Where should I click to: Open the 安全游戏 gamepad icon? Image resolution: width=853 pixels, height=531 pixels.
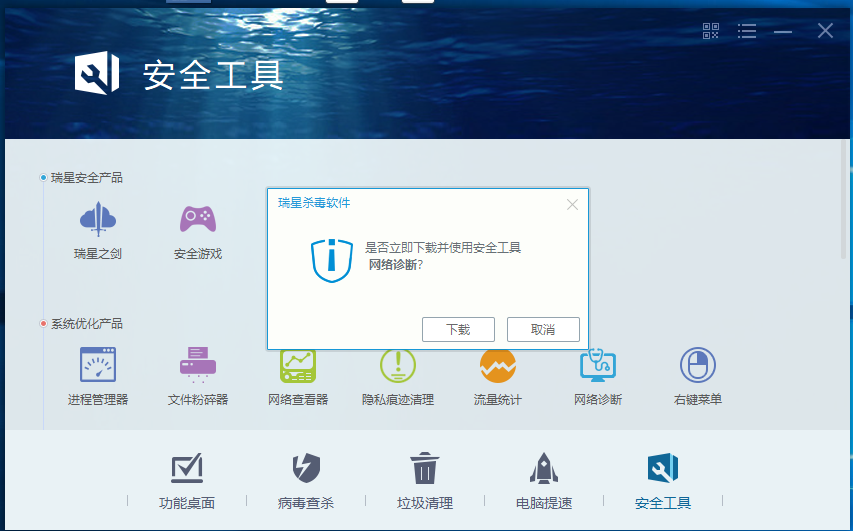coord(198,219)
